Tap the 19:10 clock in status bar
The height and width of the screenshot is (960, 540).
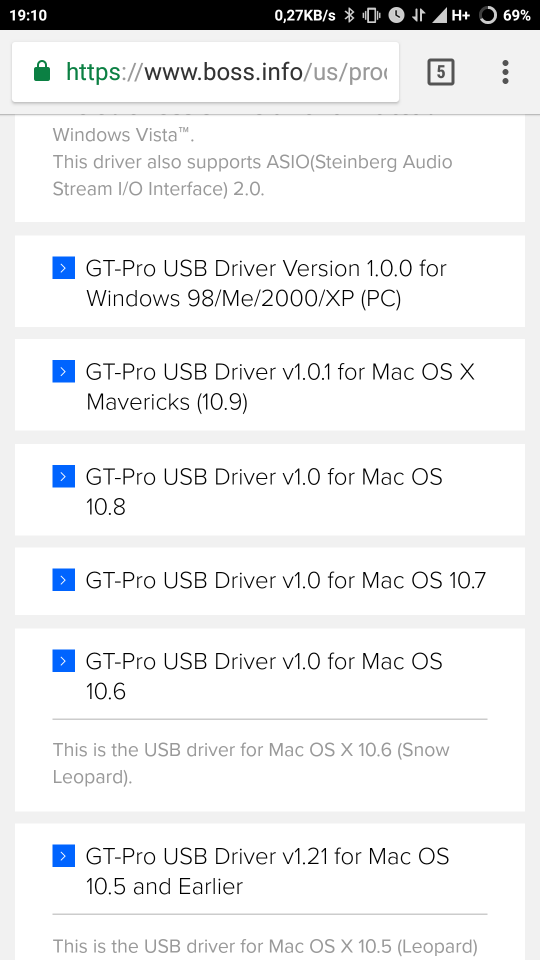(28, 15)
